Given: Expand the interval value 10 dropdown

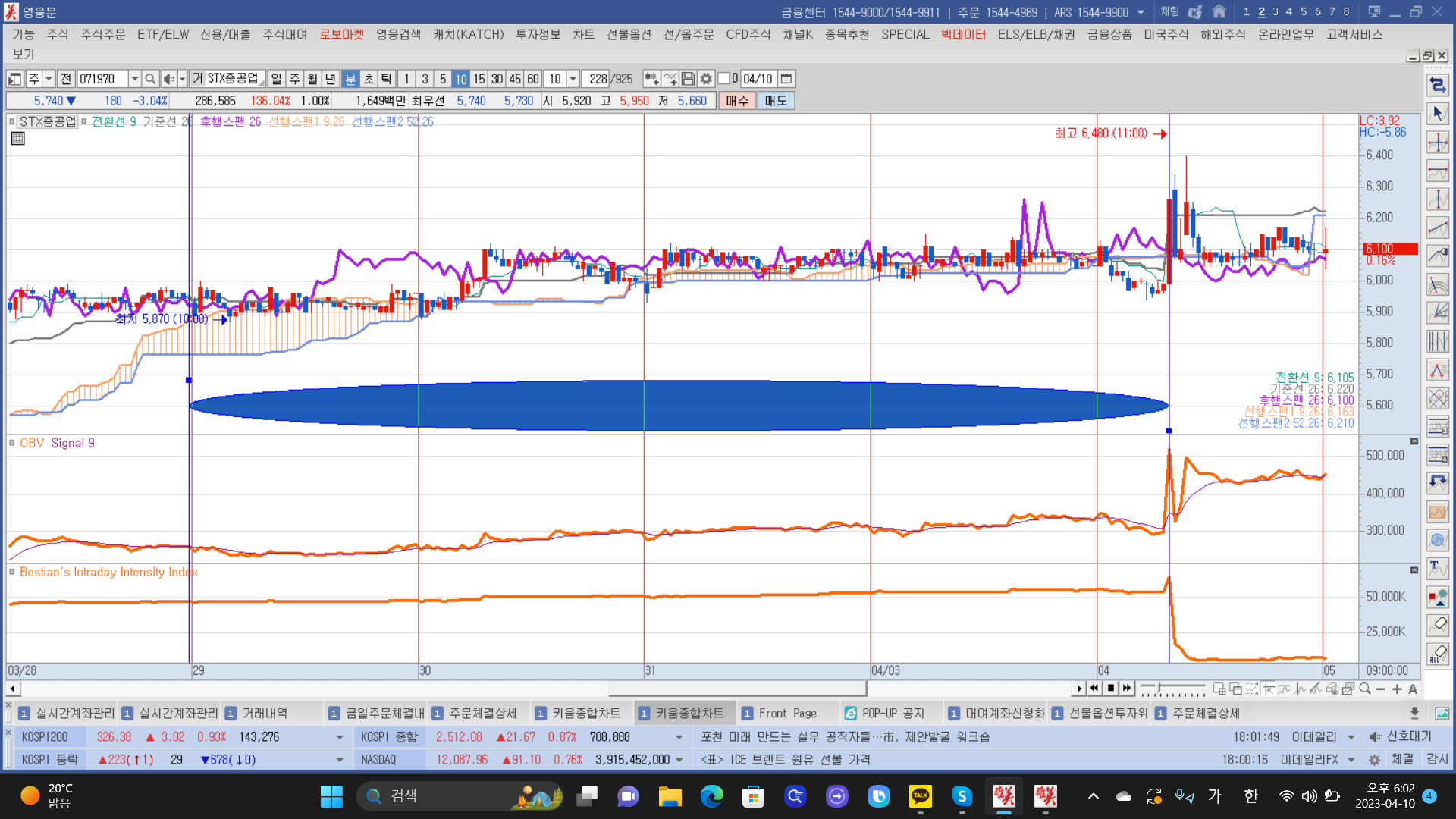Looking at the screenshot, I should pyautogui.click(x=573, y=79).
